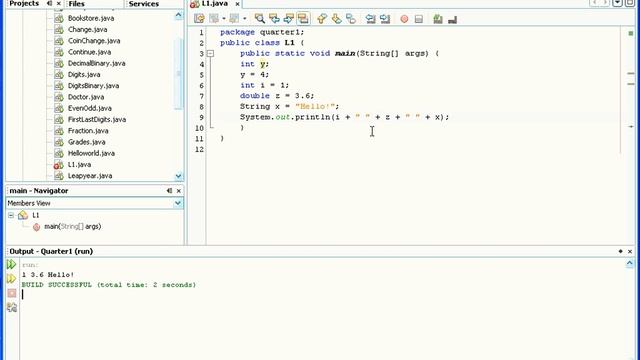This screenshot has width=640, height=360.
Task: Re-run the project from the Output panel
Action: (11, 264)
